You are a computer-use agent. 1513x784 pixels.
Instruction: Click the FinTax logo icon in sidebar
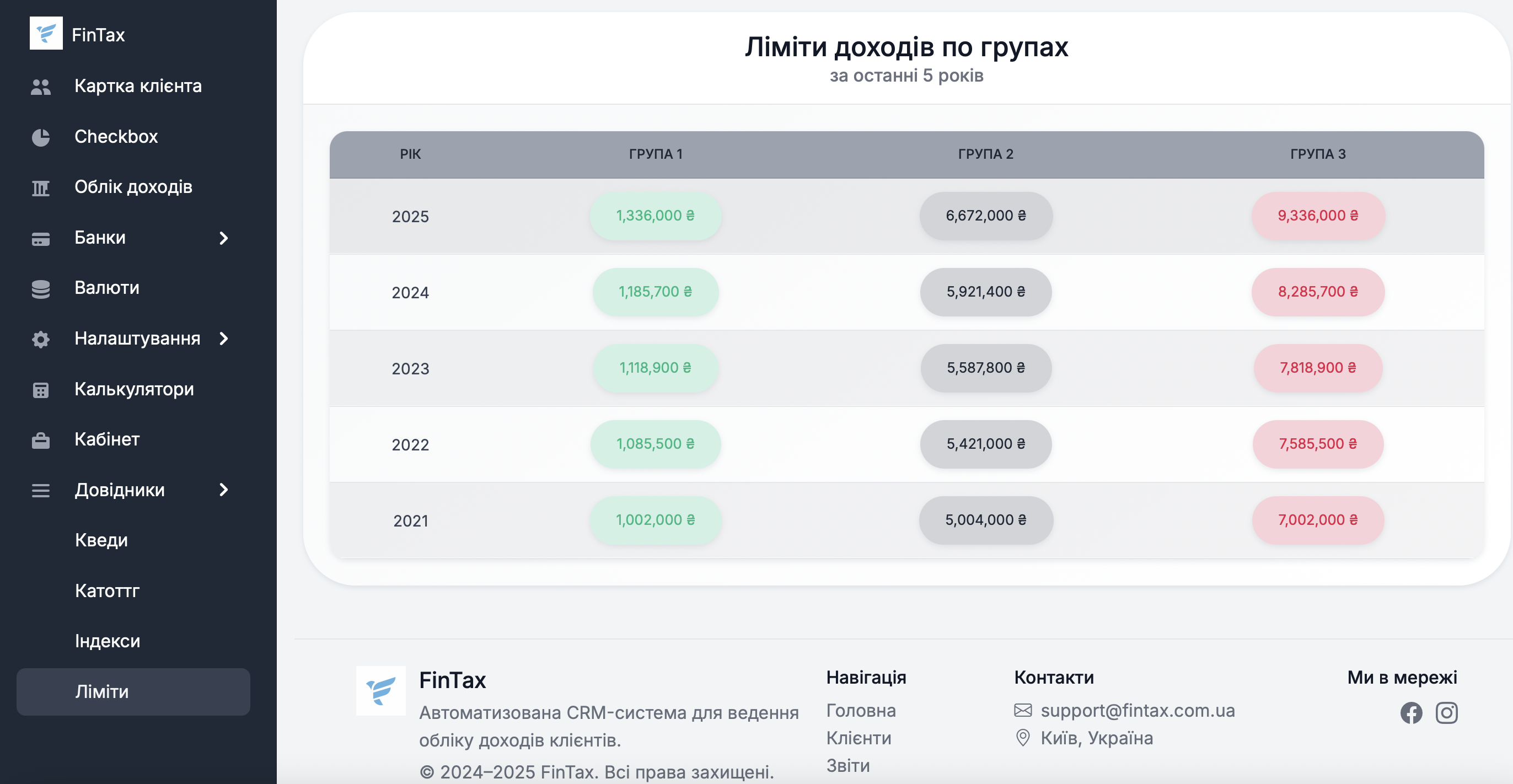point(46,34)
